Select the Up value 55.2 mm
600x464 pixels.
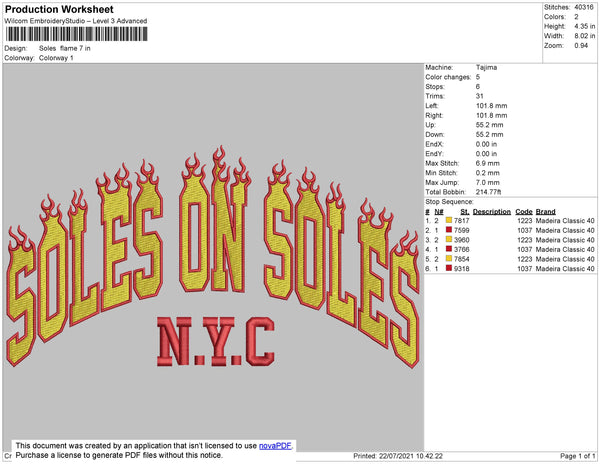490,125
